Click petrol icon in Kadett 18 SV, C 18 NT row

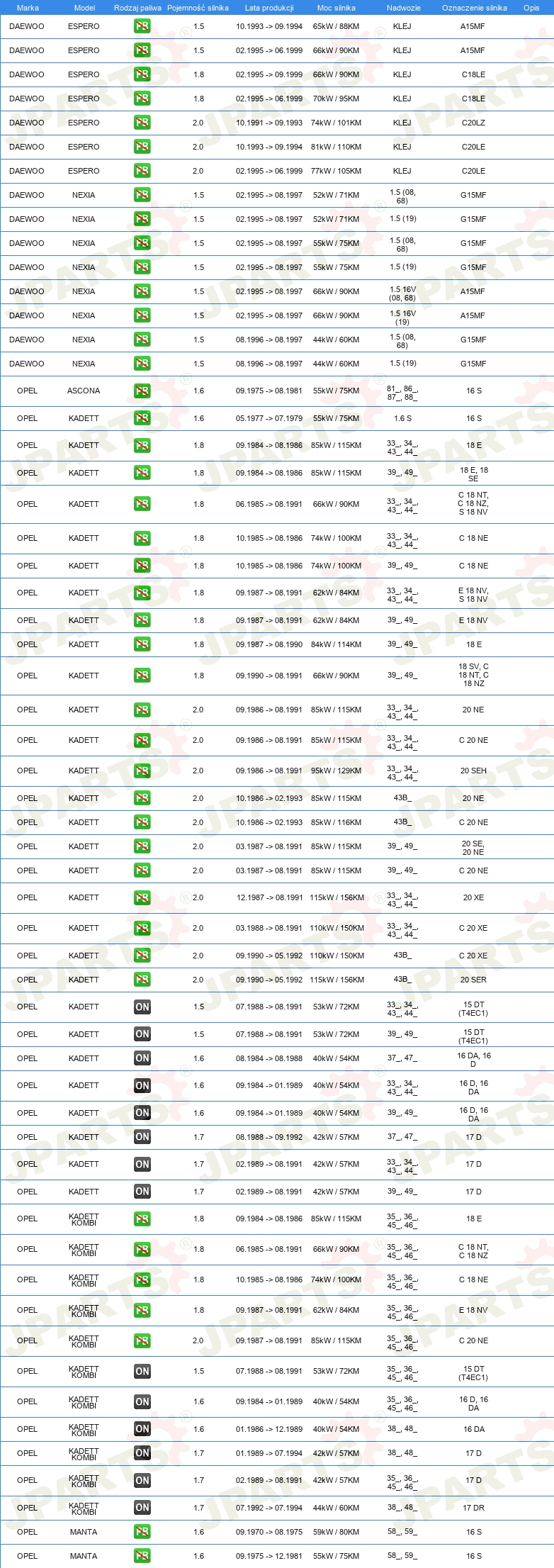[x=142, y=676]
